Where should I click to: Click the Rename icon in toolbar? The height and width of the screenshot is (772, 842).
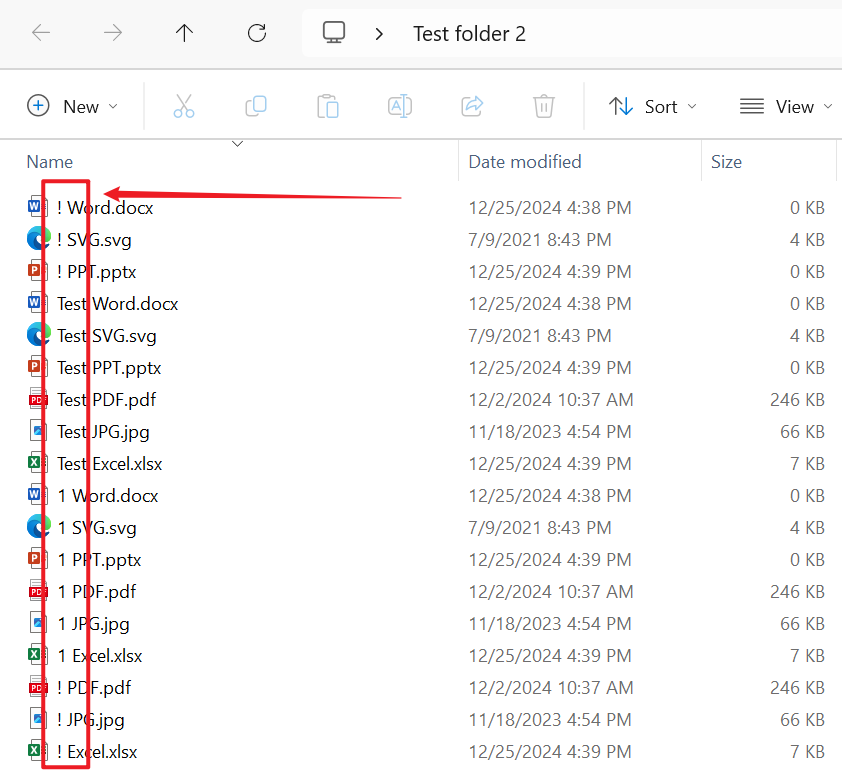point(400,106)
